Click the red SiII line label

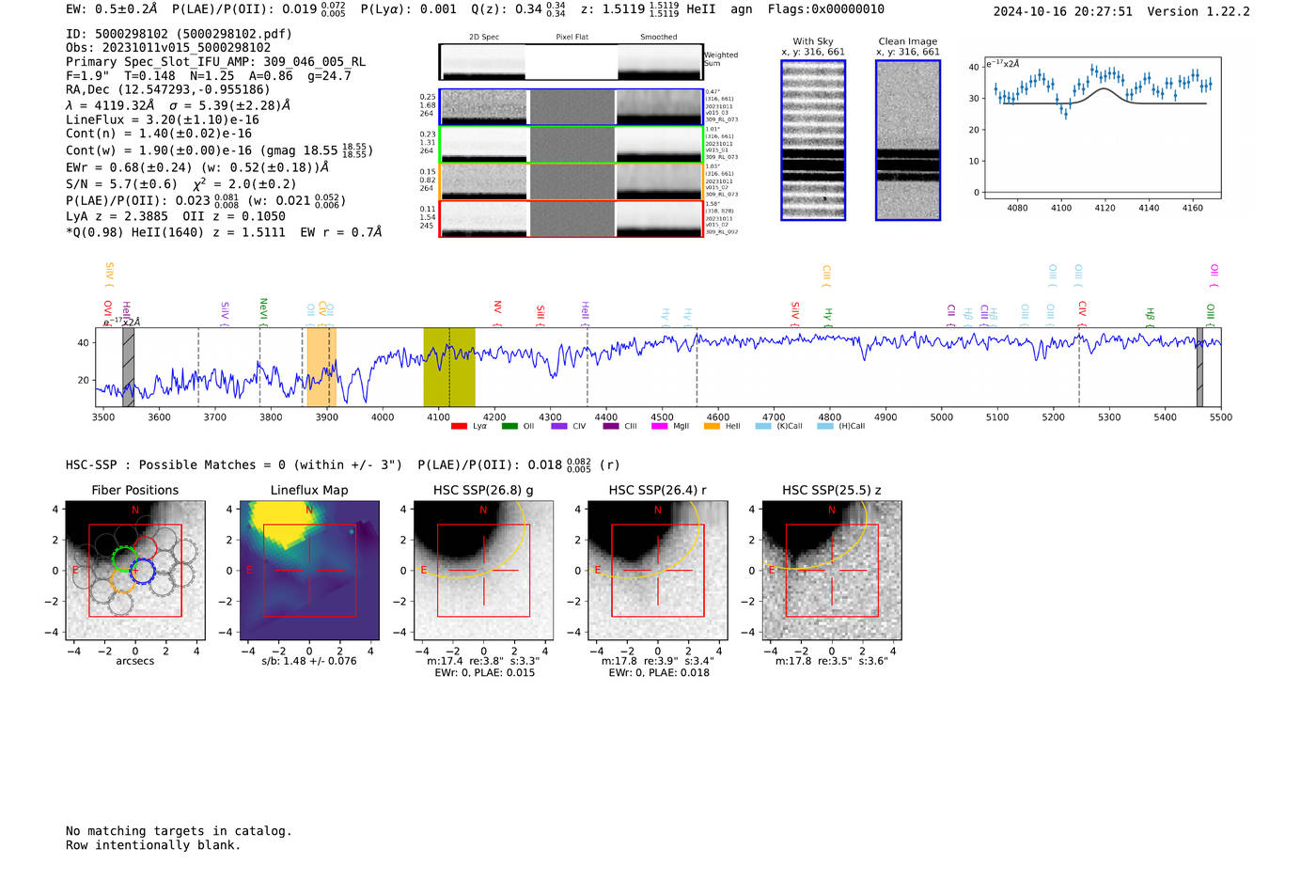tap(540, 314)
